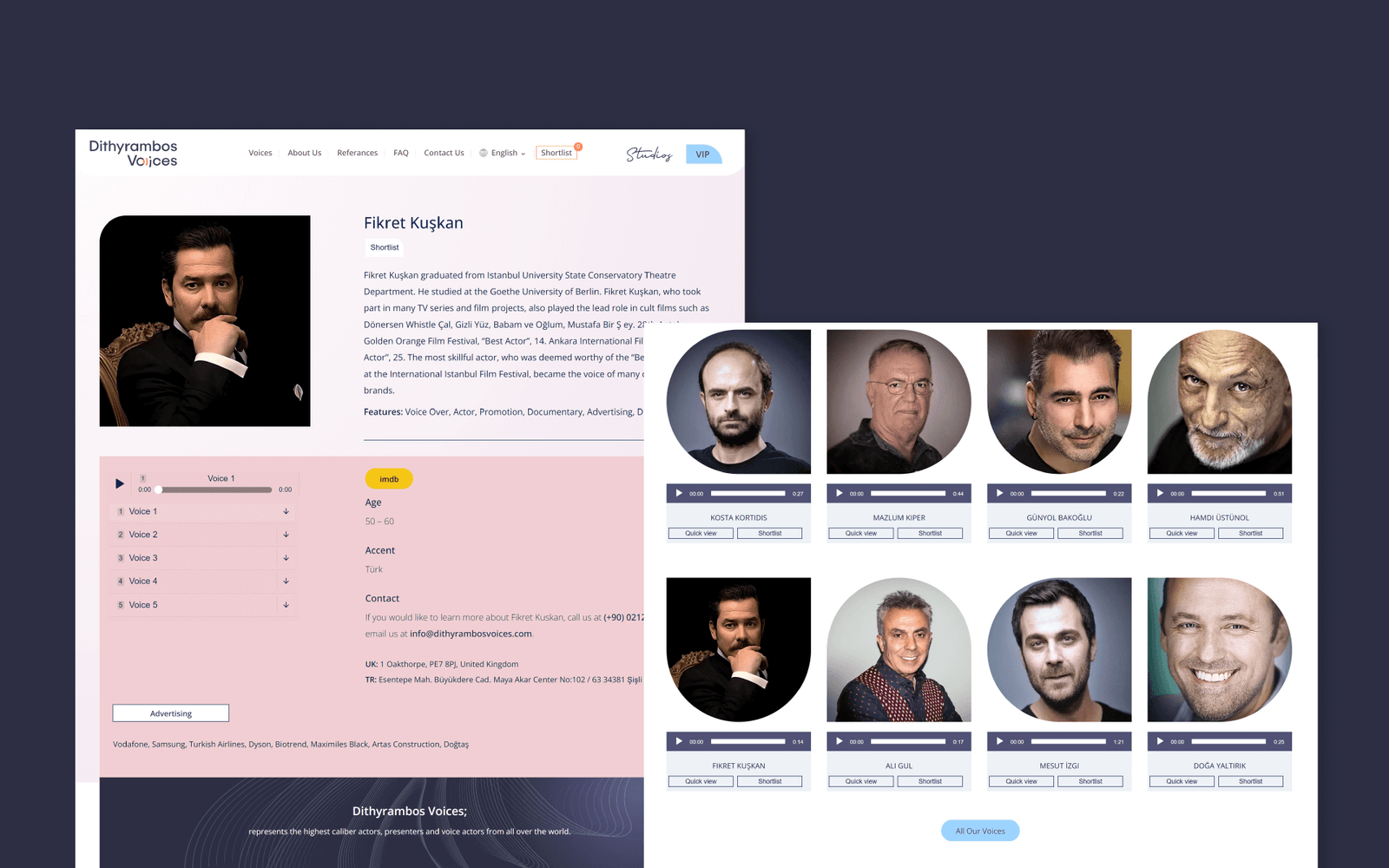The width and height of the screenshot is (1389, 868).
Task: Download Voice 5 using arrow icon
Action: (286, 605)
